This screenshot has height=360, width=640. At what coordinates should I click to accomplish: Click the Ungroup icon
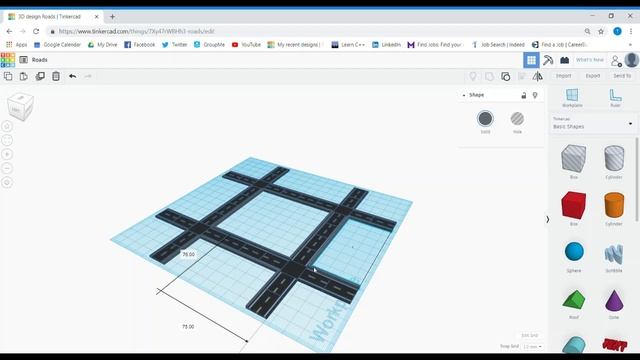[x=505, y=76]
